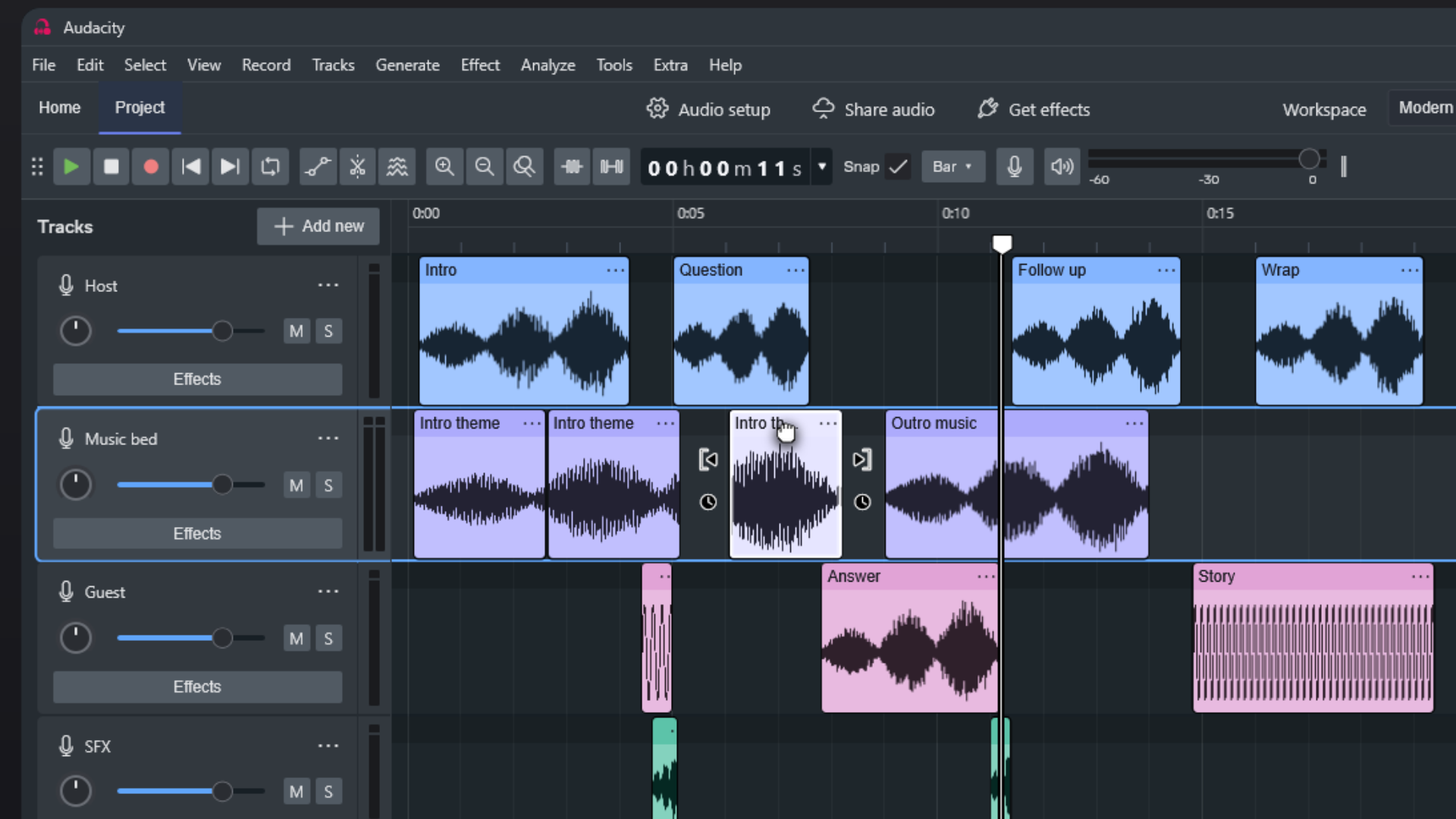Click the right trim handle of selected clip

862,460
